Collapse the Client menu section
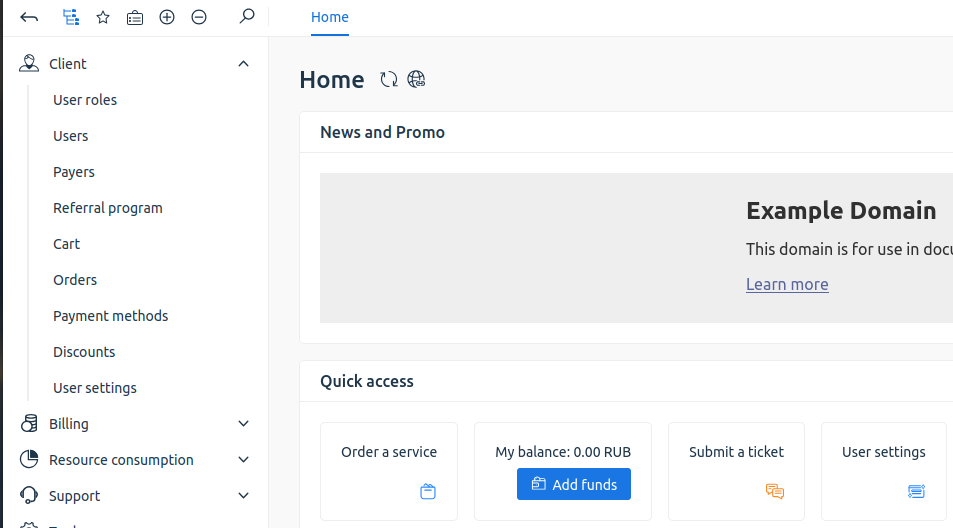This screenshot has height=528, width=953. (243, 64)
